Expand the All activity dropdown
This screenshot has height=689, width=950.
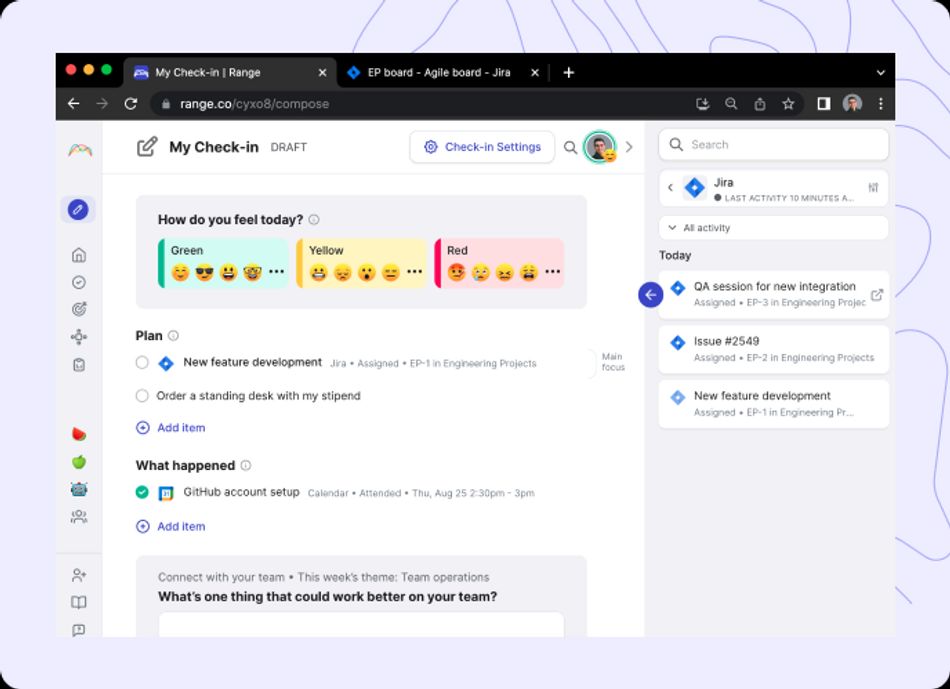773,228
